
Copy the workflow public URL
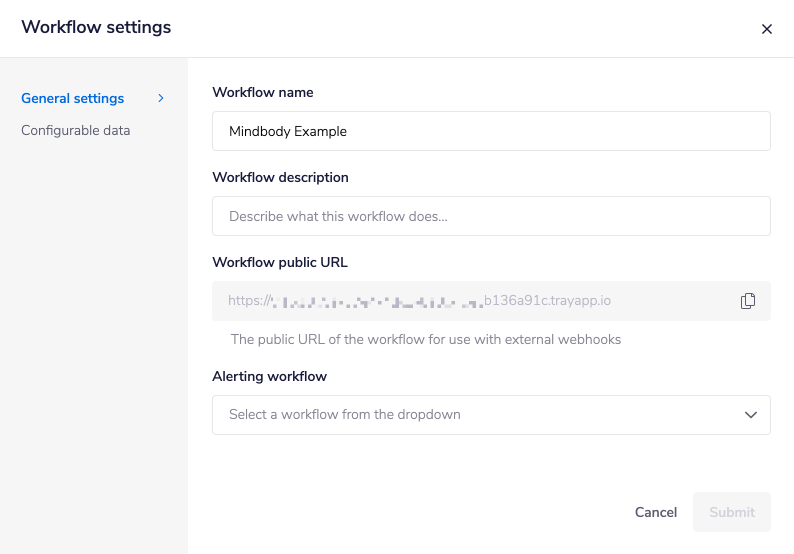pos(747,301)
